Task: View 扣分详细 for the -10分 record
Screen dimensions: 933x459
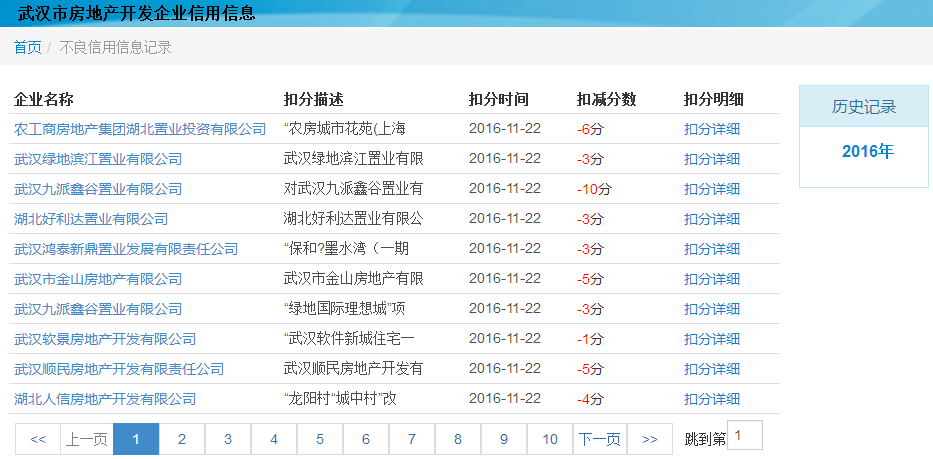Action: click(x=712, y=189)
